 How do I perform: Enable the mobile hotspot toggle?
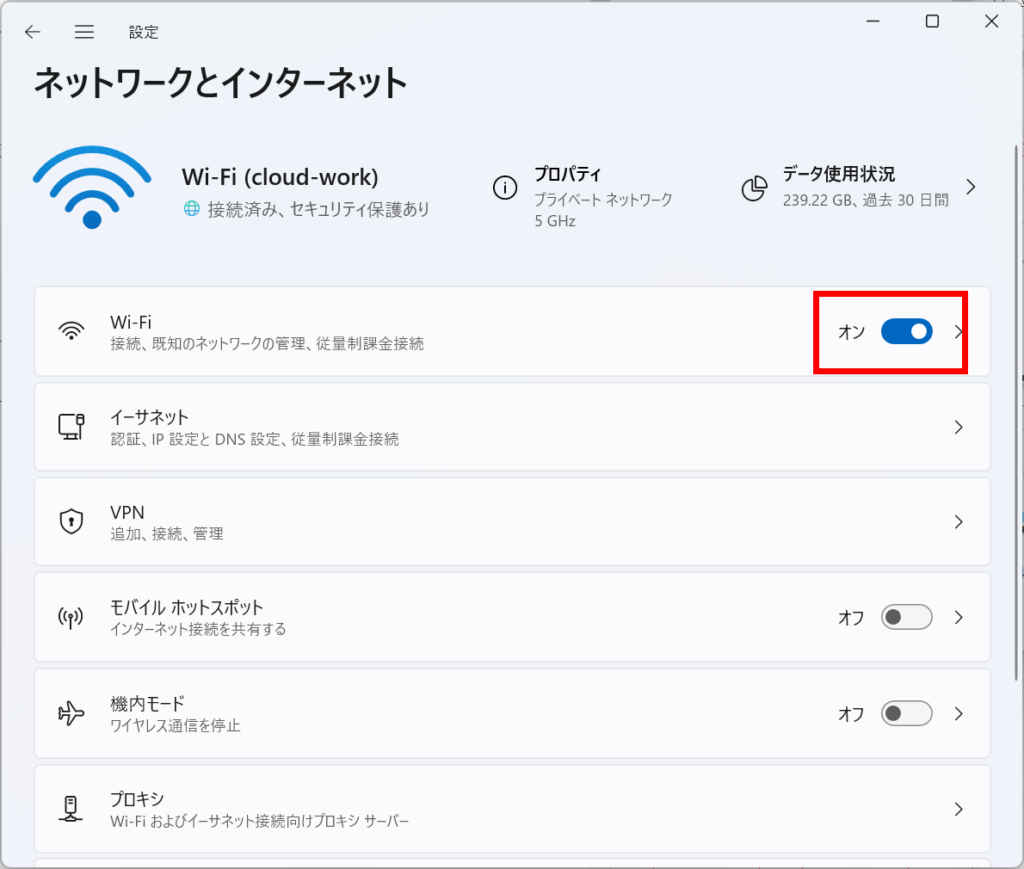[x=906, y=618]
